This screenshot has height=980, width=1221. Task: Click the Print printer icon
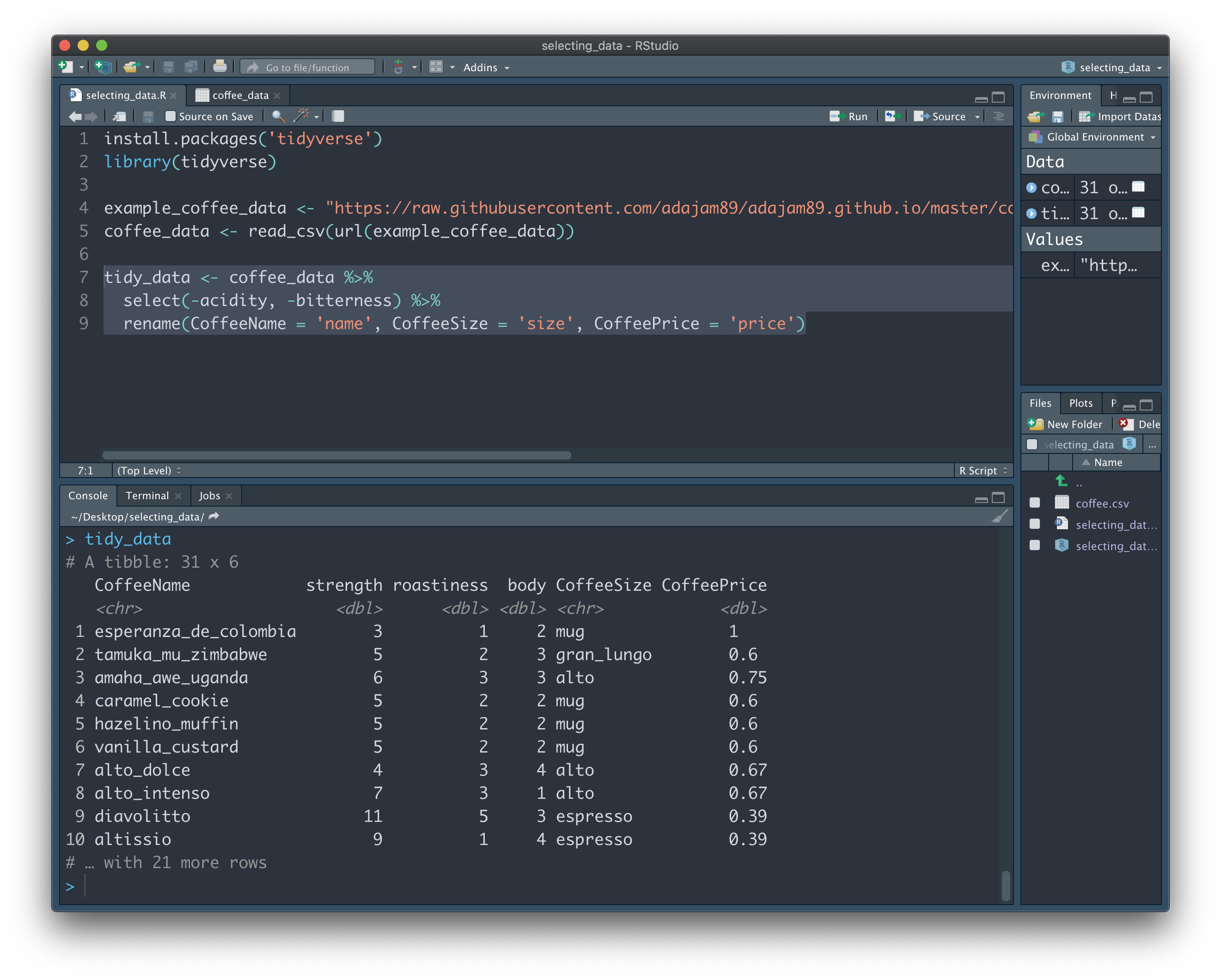click(220, 67)
